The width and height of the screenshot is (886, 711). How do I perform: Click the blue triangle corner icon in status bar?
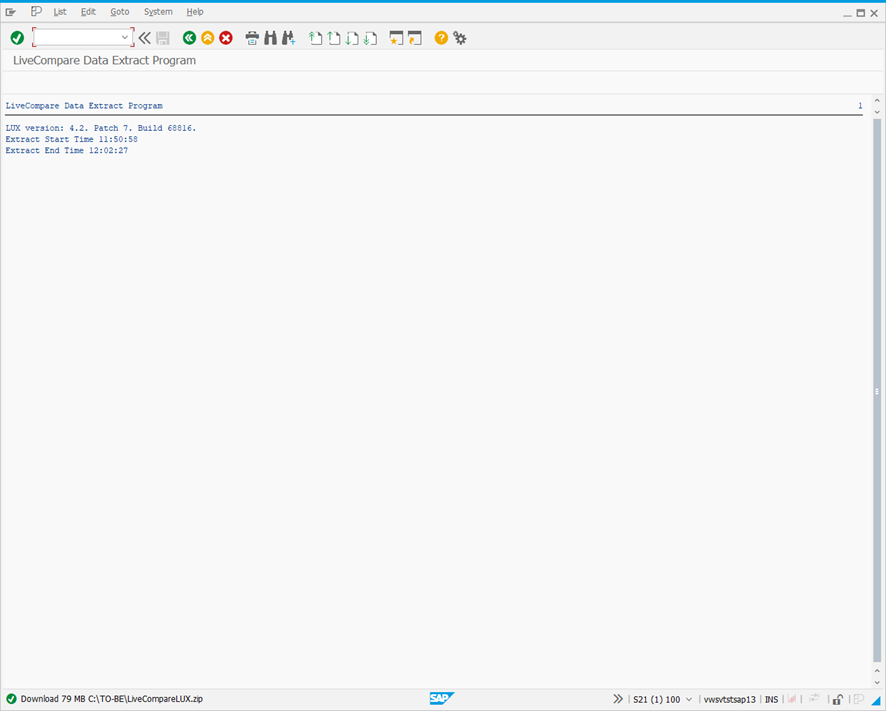[876, 700]
